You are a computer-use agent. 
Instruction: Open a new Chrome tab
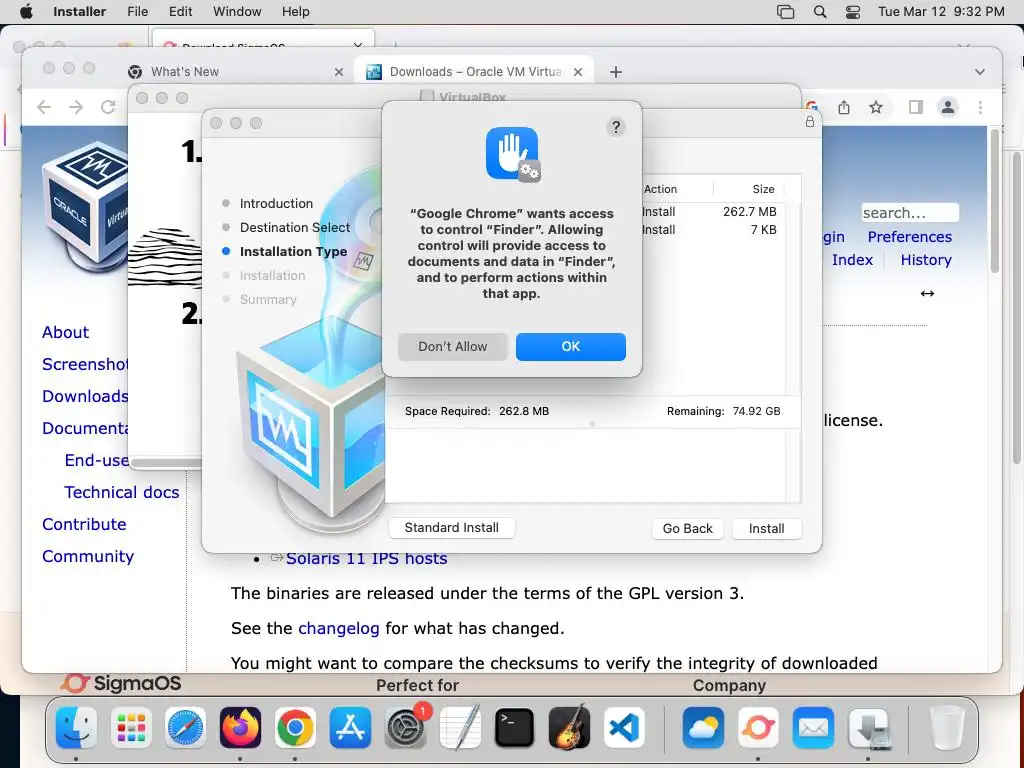(616, 72)
